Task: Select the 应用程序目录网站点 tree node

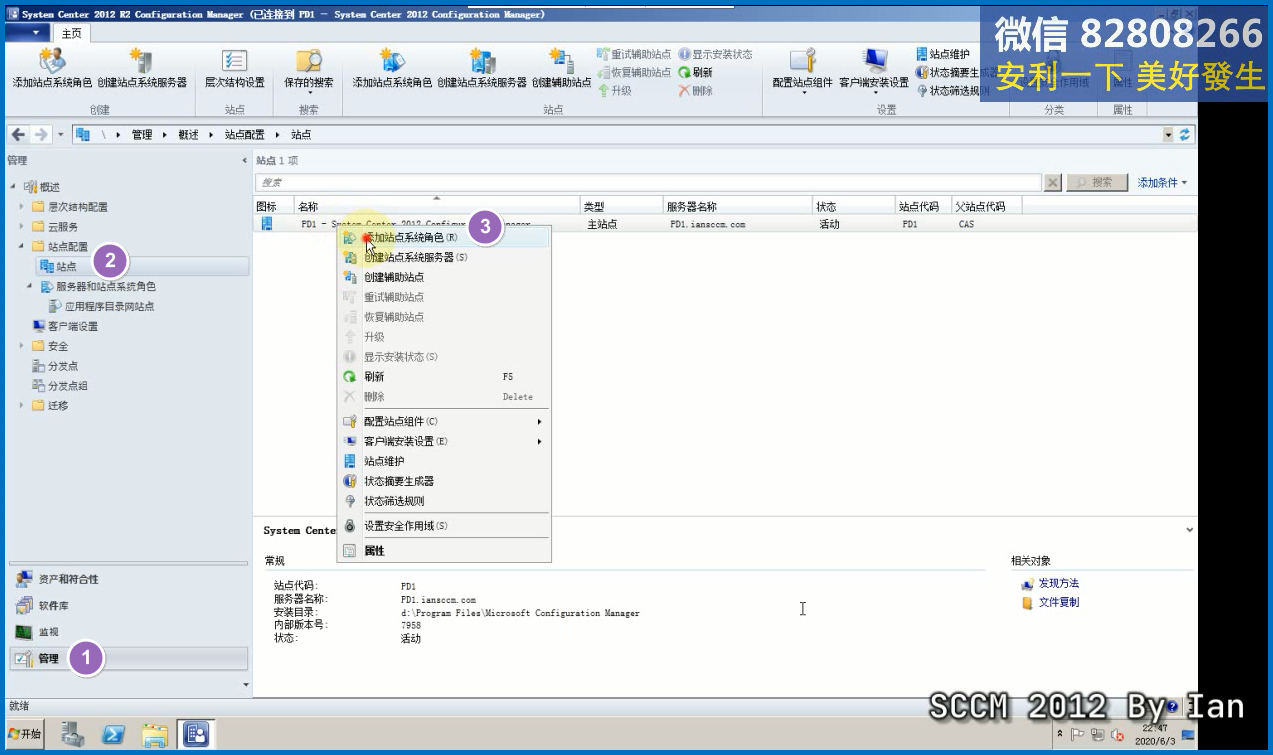Action: point(102,306)
